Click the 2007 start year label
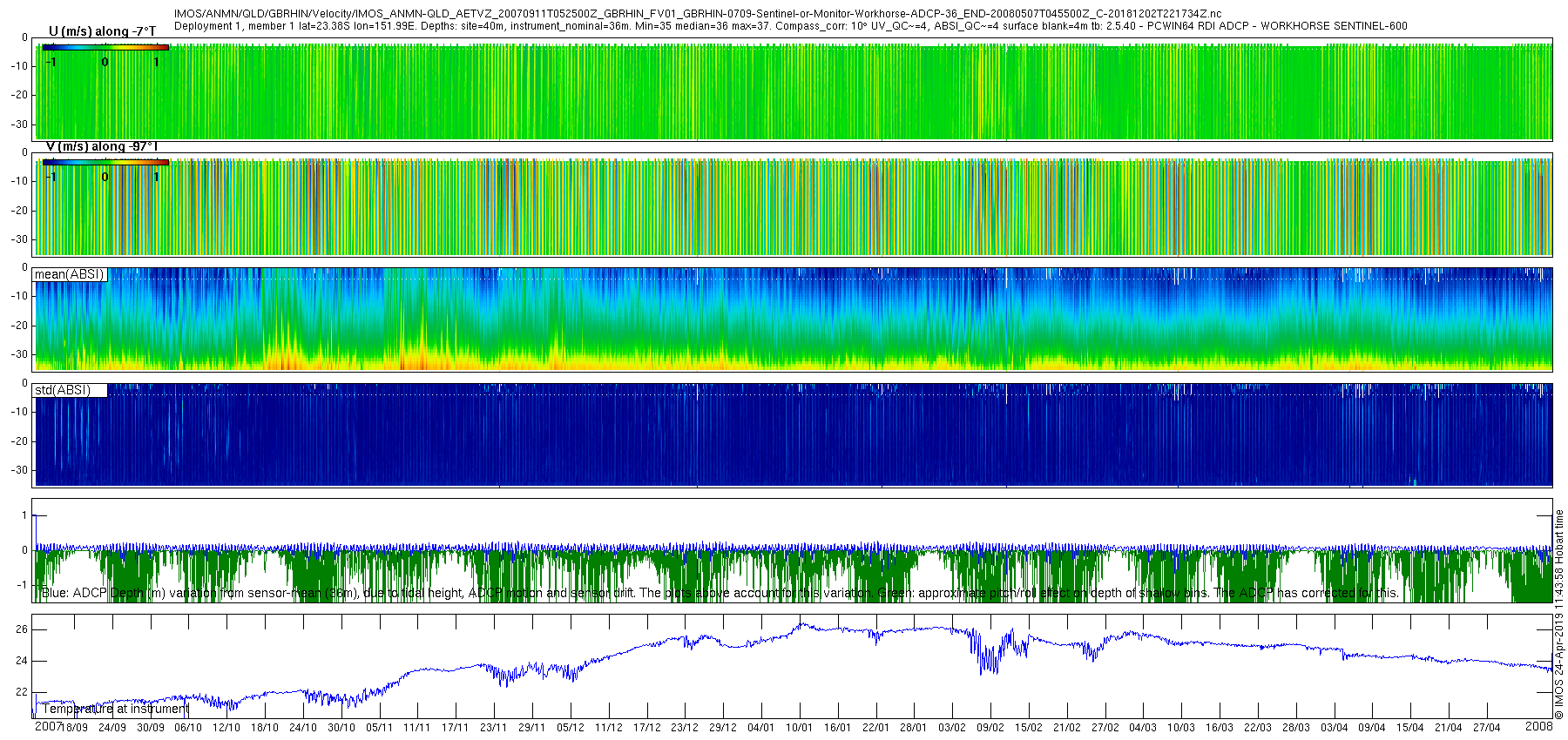1568x740 pixels. pos(48,726)
